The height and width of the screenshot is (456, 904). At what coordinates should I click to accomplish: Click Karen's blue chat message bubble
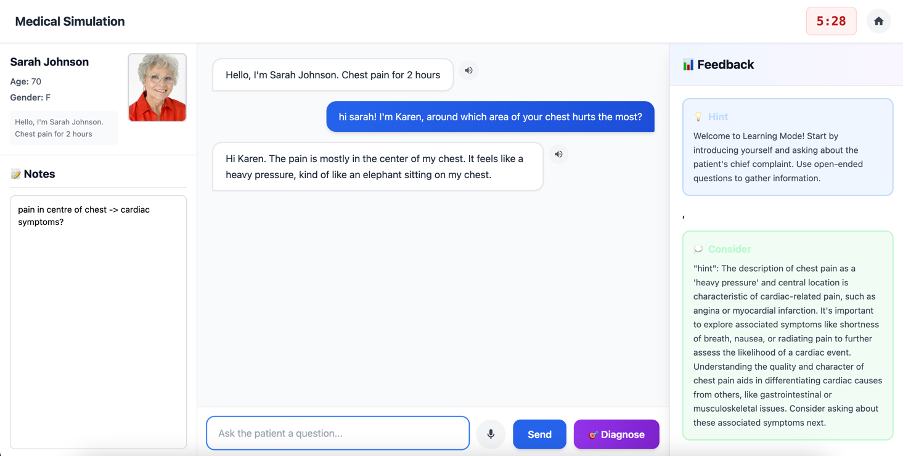490,117
